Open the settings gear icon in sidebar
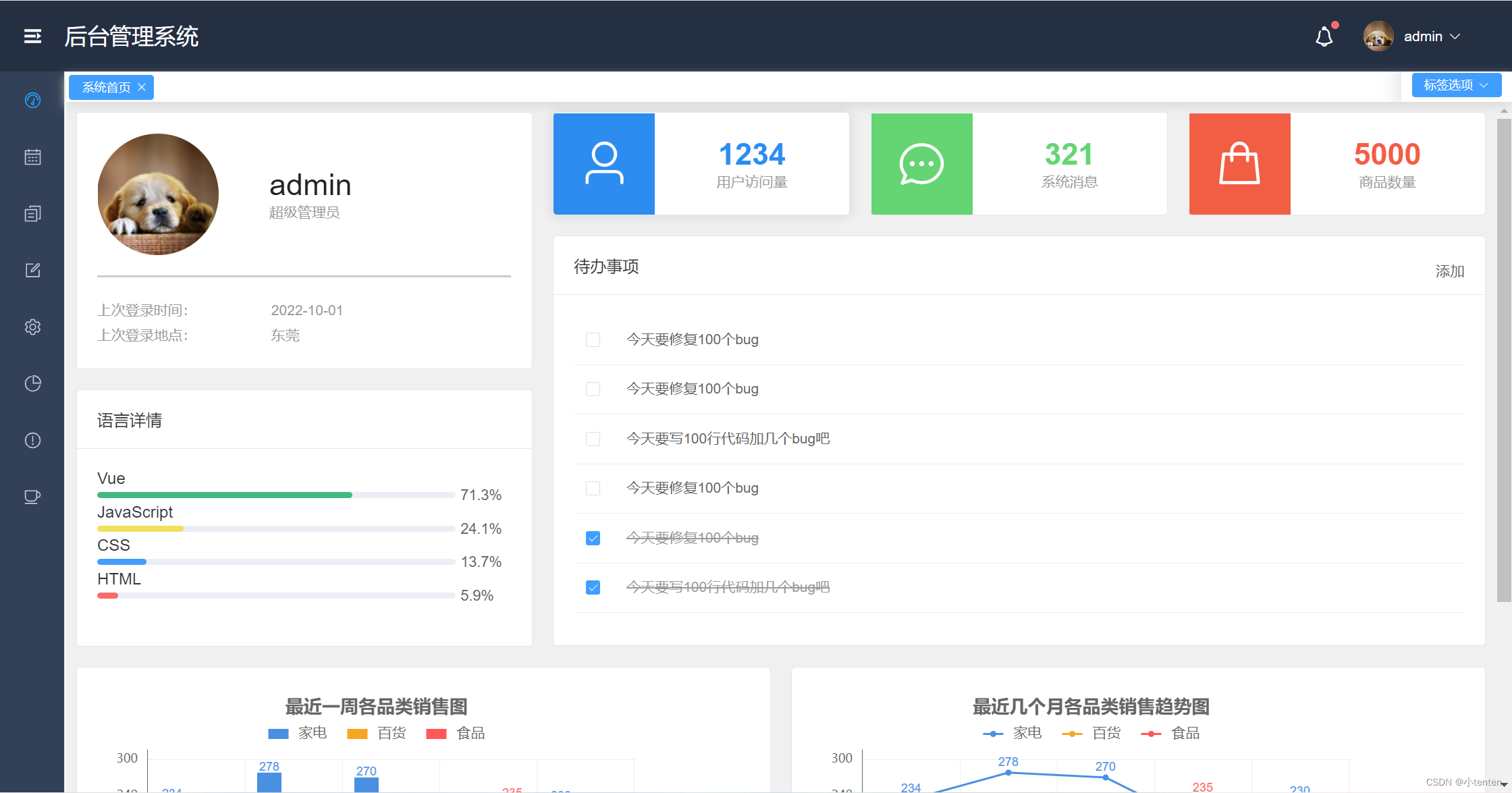 (x=32, y=327)
